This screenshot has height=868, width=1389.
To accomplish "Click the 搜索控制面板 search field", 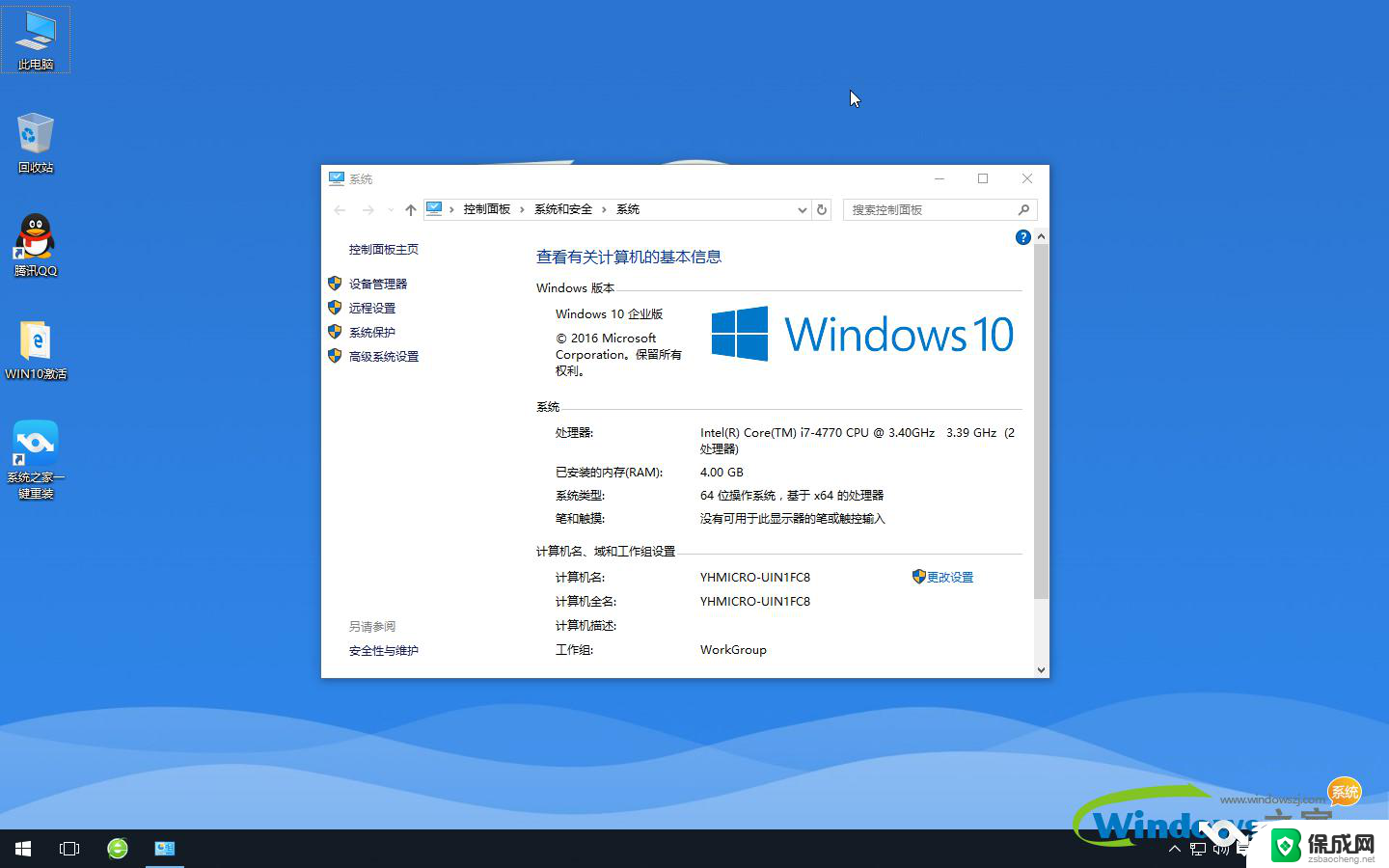I will point(940,209).
